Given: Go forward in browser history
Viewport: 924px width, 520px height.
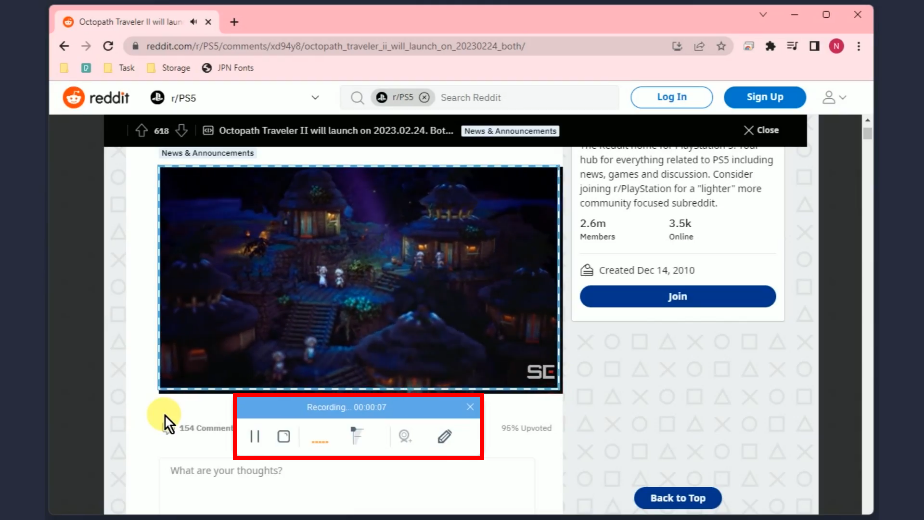Looking at the screenshot, I should pos(86,46).
